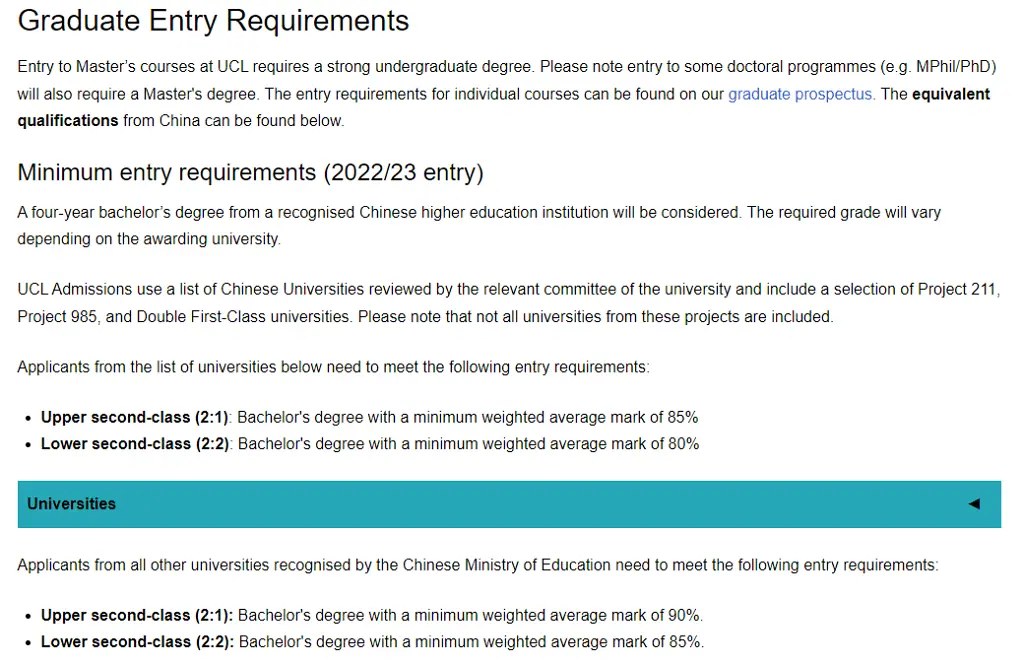The height and width of the screenshot is (664, 1024).
Task: Click the Graduate Entry Requirements heading
Action: (x=213, y=21)
